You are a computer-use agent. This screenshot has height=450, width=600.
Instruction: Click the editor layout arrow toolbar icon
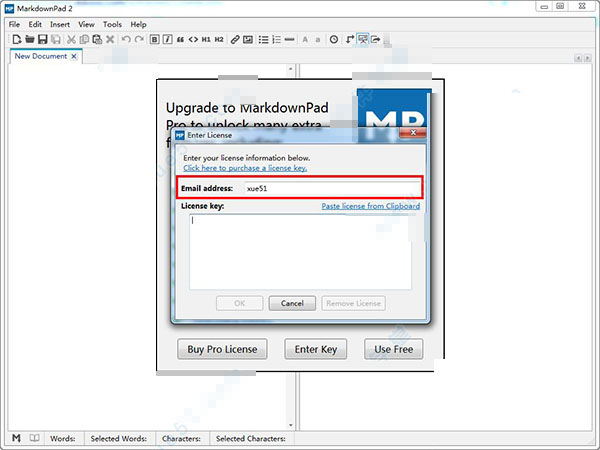(349, 39)
